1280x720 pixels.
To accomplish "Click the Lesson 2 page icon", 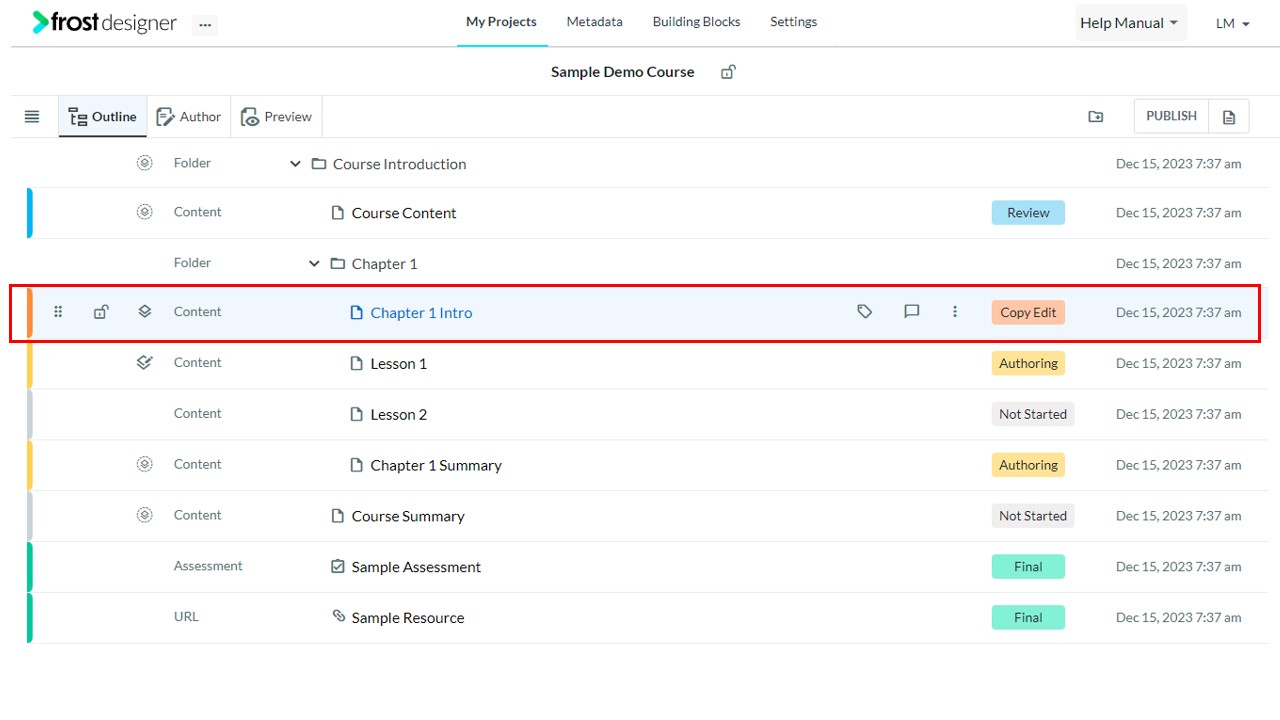I will coord(357,414).
